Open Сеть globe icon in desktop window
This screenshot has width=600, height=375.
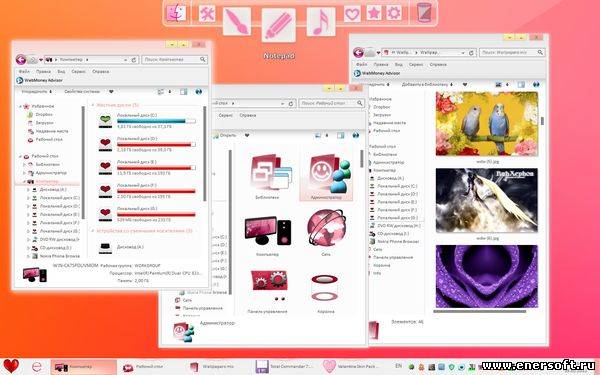pos(326,228)
